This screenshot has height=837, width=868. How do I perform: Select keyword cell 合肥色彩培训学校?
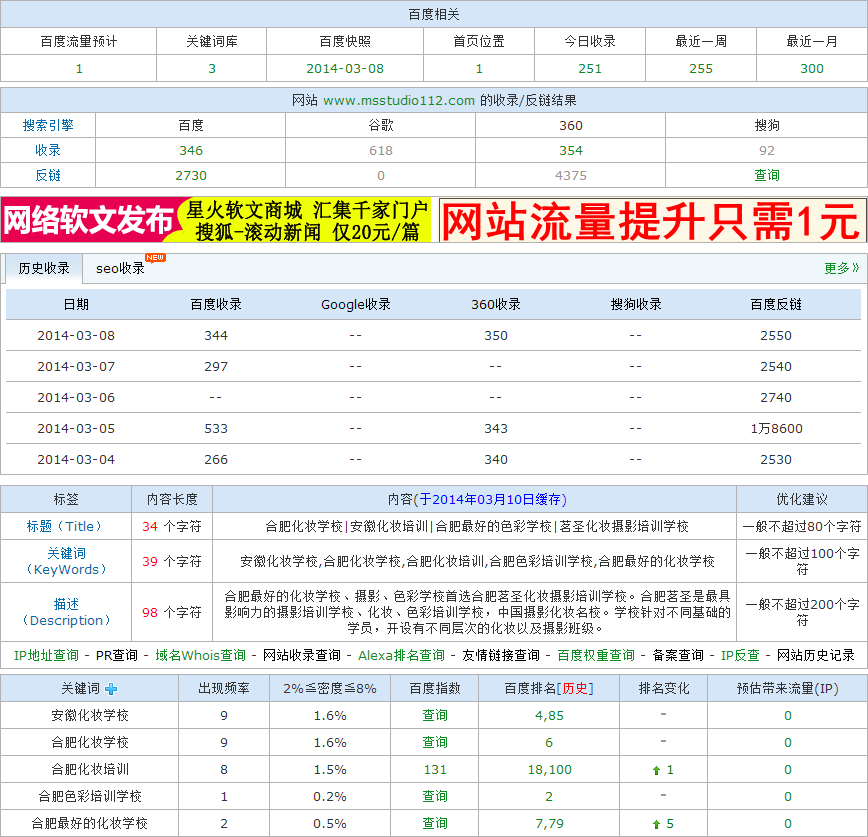point(90,796)
